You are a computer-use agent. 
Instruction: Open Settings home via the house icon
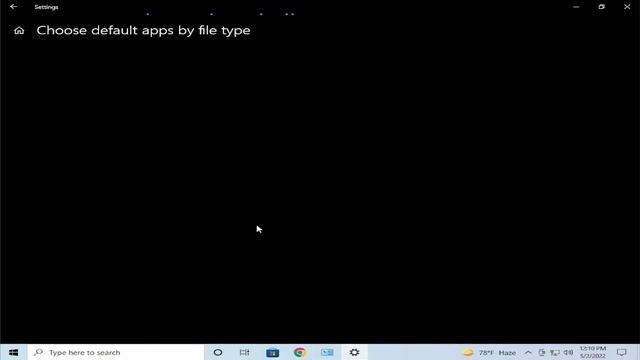19,31
